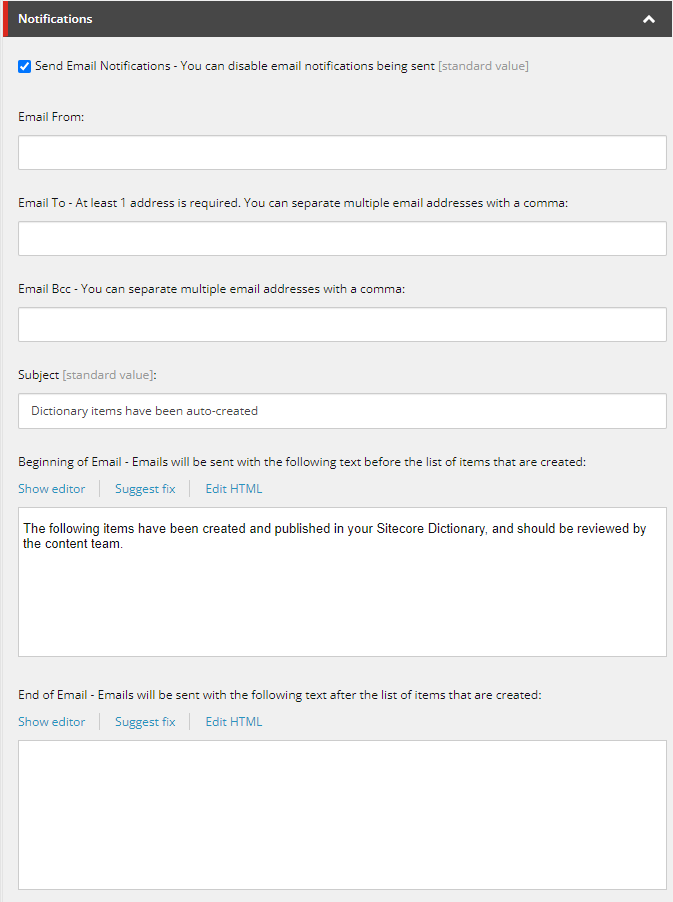Screen dimensions: 673x902
Task: Open Edit HTML for Beginning of Email
Action: pos(233,489)
